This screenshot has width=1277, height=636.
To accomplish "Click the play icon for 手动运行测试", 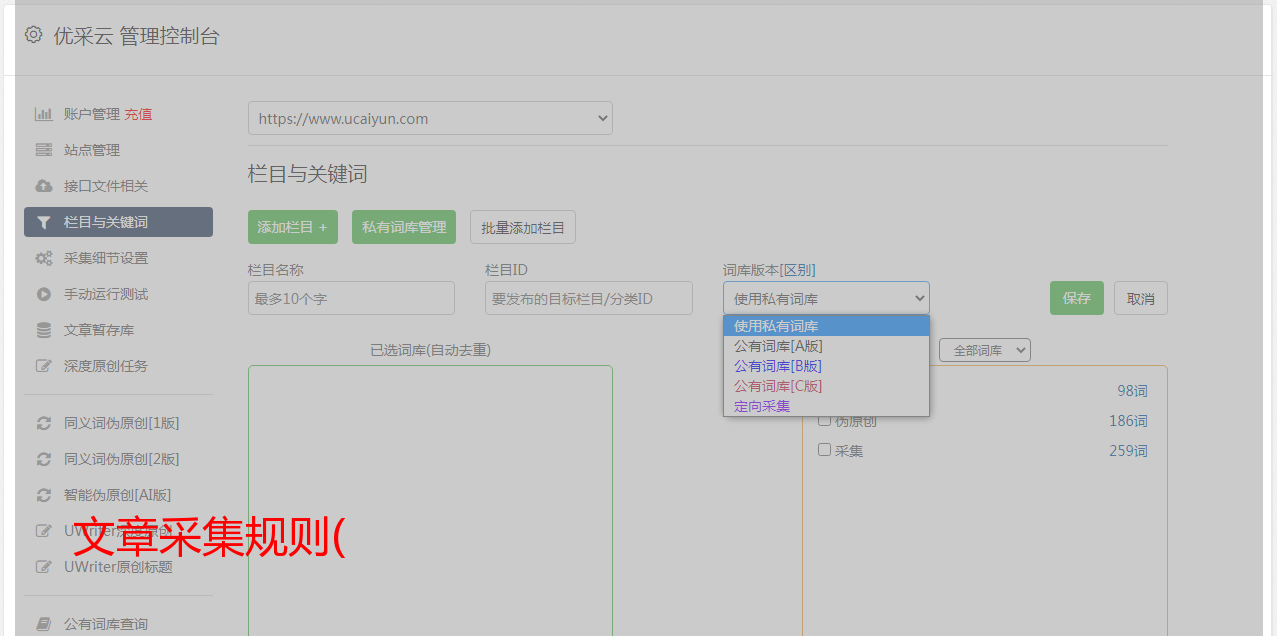I will pyautogui.click(x=44, y=294).
